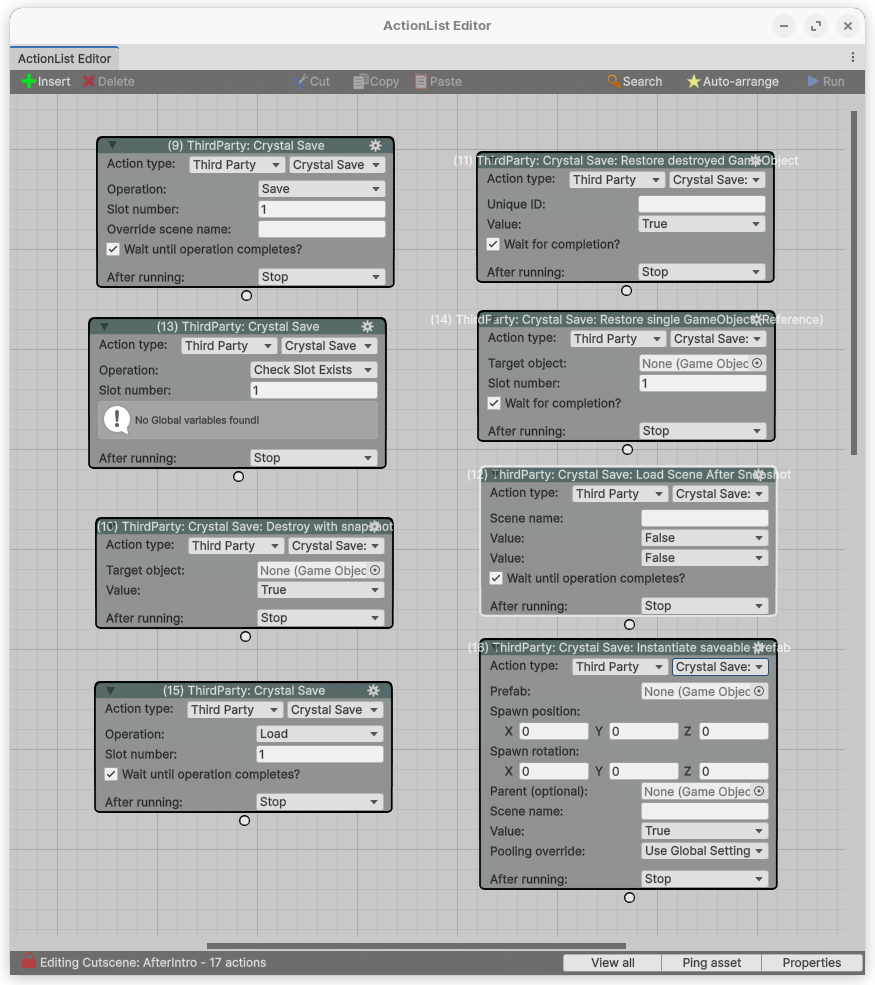Click the horizontal scrollbar at bottom
The image size is (875, 985).
pos(416,945)
